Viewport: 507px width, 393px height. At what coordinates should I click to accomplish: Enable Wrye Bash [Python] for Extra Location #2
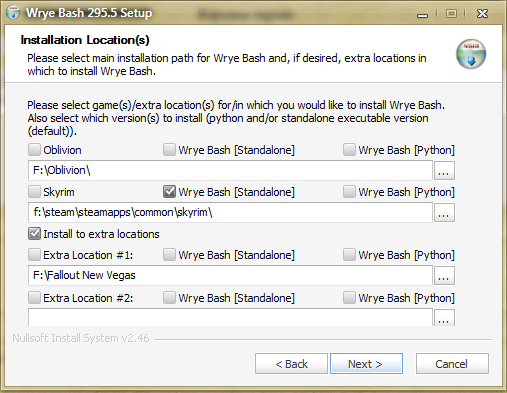tap(349, 298)
